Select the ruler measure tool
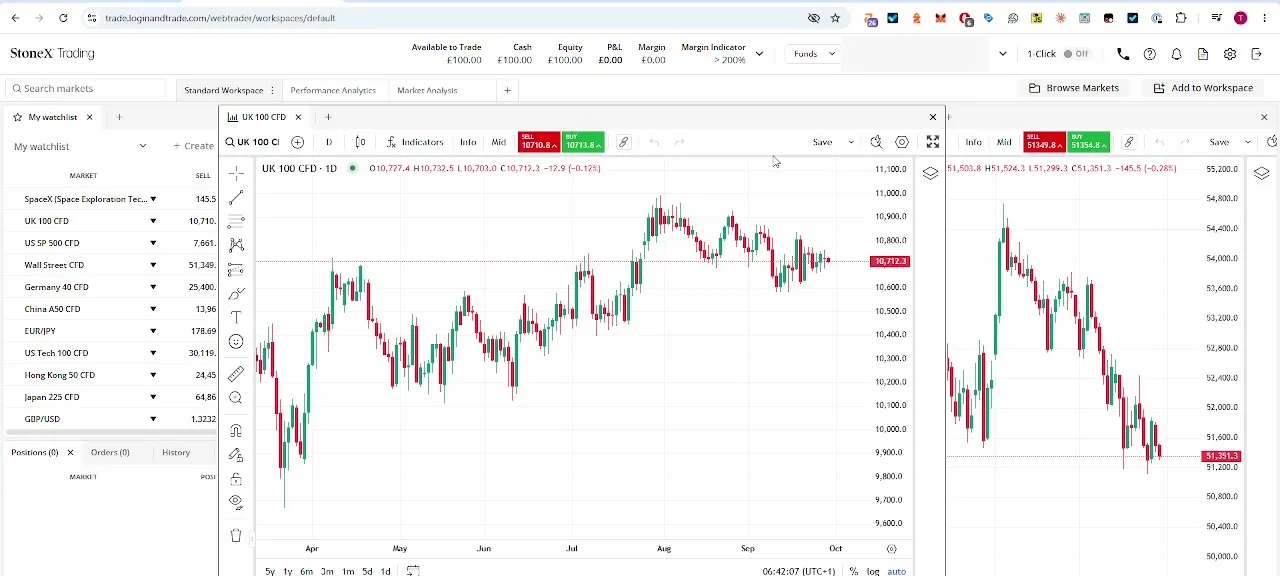1280x576 pixels. click(x=236, y=374)
